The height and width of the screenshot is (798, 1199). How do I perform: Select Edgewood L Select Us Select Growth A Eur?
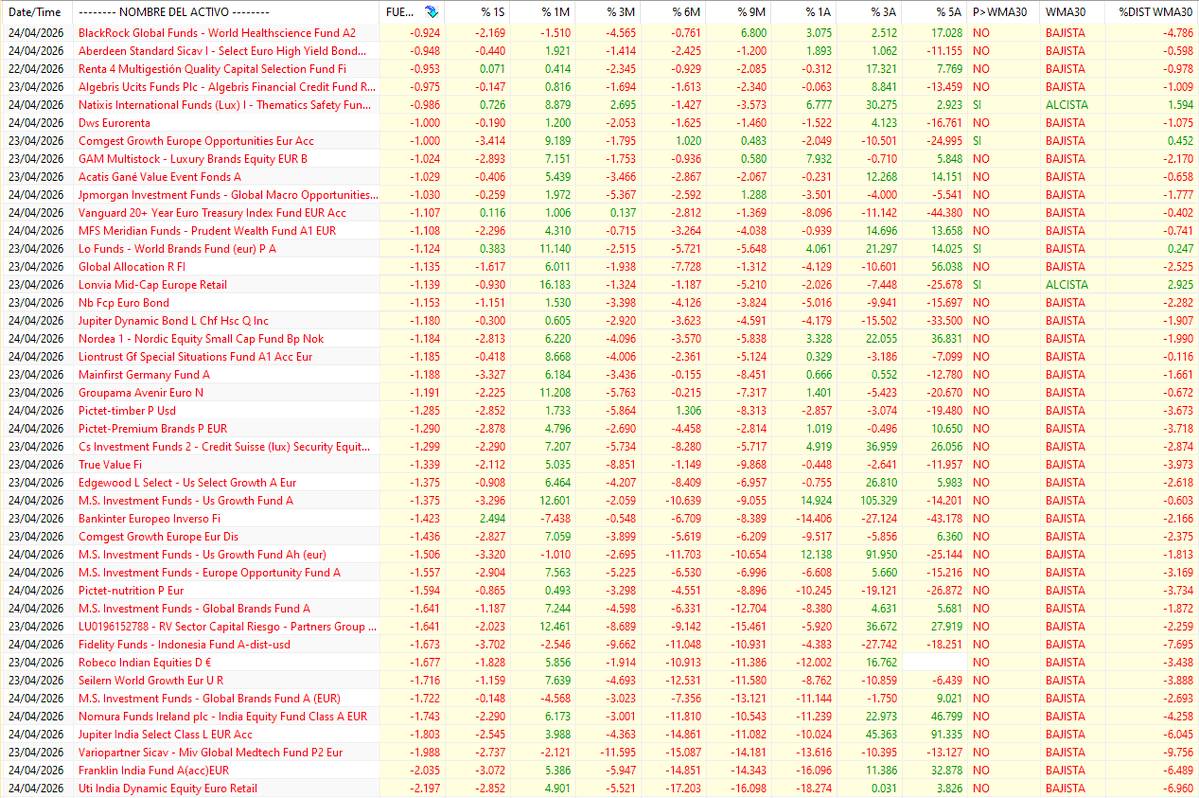click(x=187, y=482)
